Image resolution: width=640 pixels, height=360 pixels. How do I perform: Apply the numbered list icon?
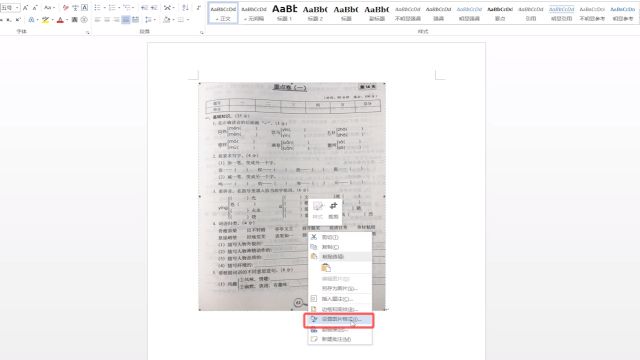[112, 8]
